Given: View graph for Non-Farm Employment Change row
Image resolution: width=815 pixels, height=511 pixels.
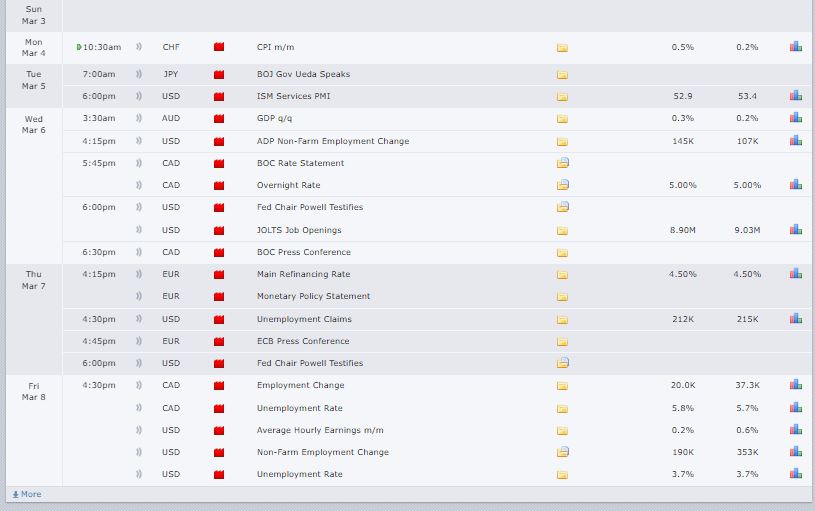Looking at the screenshot, I should click(796, 452).
